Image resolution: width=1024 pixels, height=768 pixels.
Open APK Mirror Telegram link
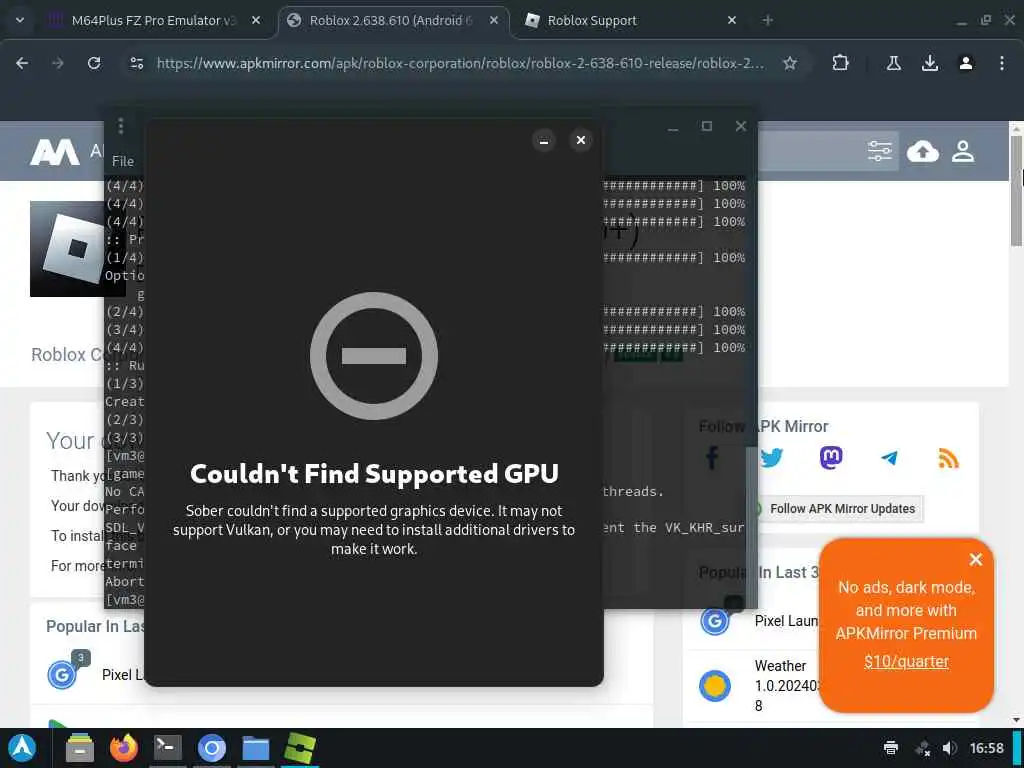(889, 458)
